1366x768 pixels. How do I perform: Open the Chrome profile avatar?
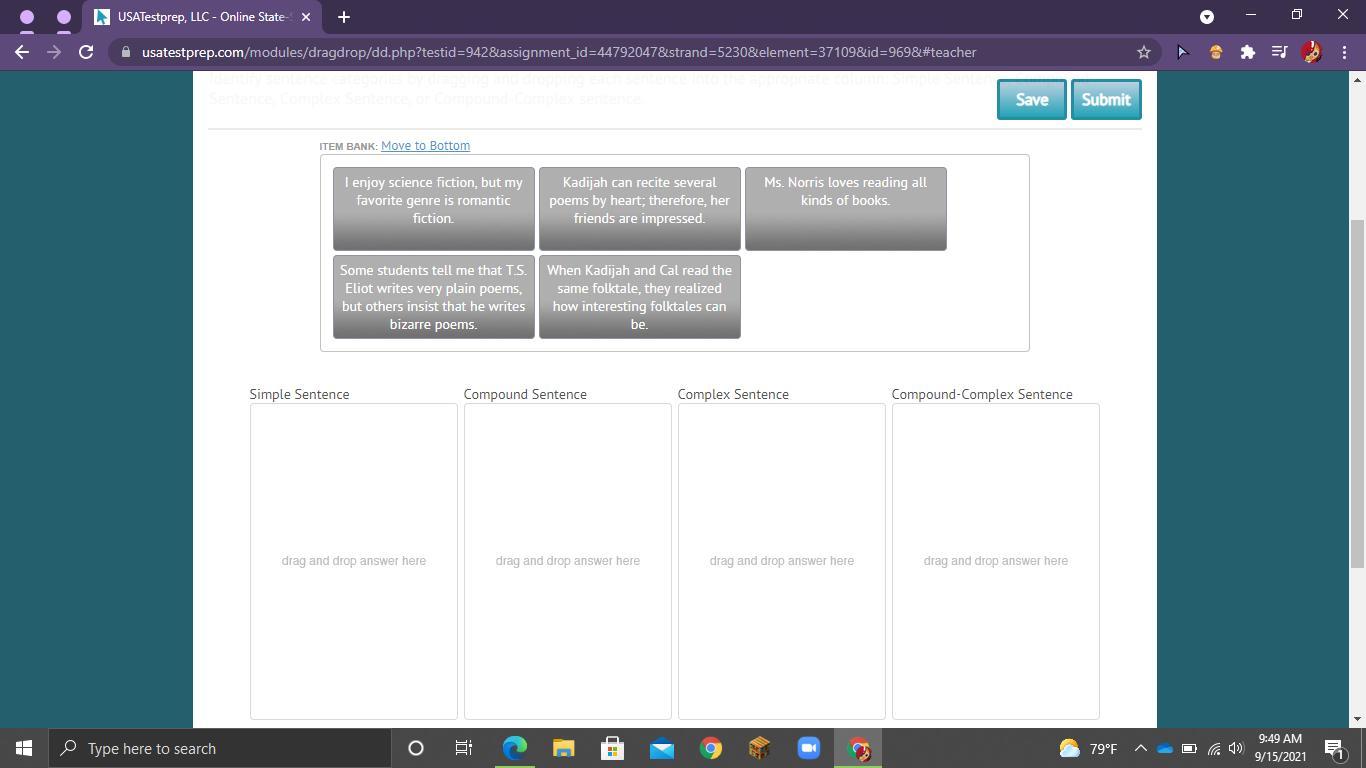(1311, 52)
